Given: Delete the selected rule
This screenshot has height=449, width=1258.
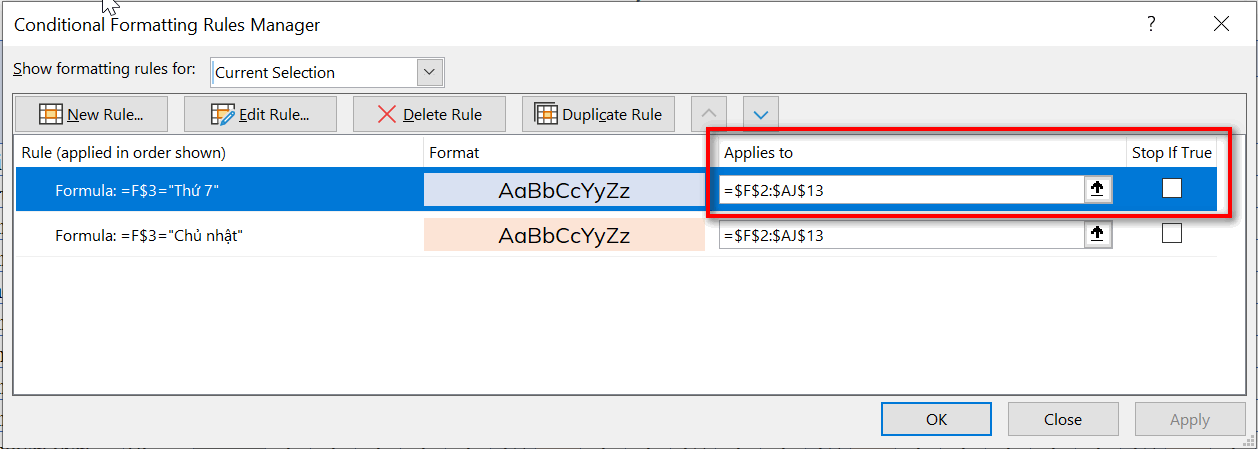Looking at the screenshot, I should [429, 114].
